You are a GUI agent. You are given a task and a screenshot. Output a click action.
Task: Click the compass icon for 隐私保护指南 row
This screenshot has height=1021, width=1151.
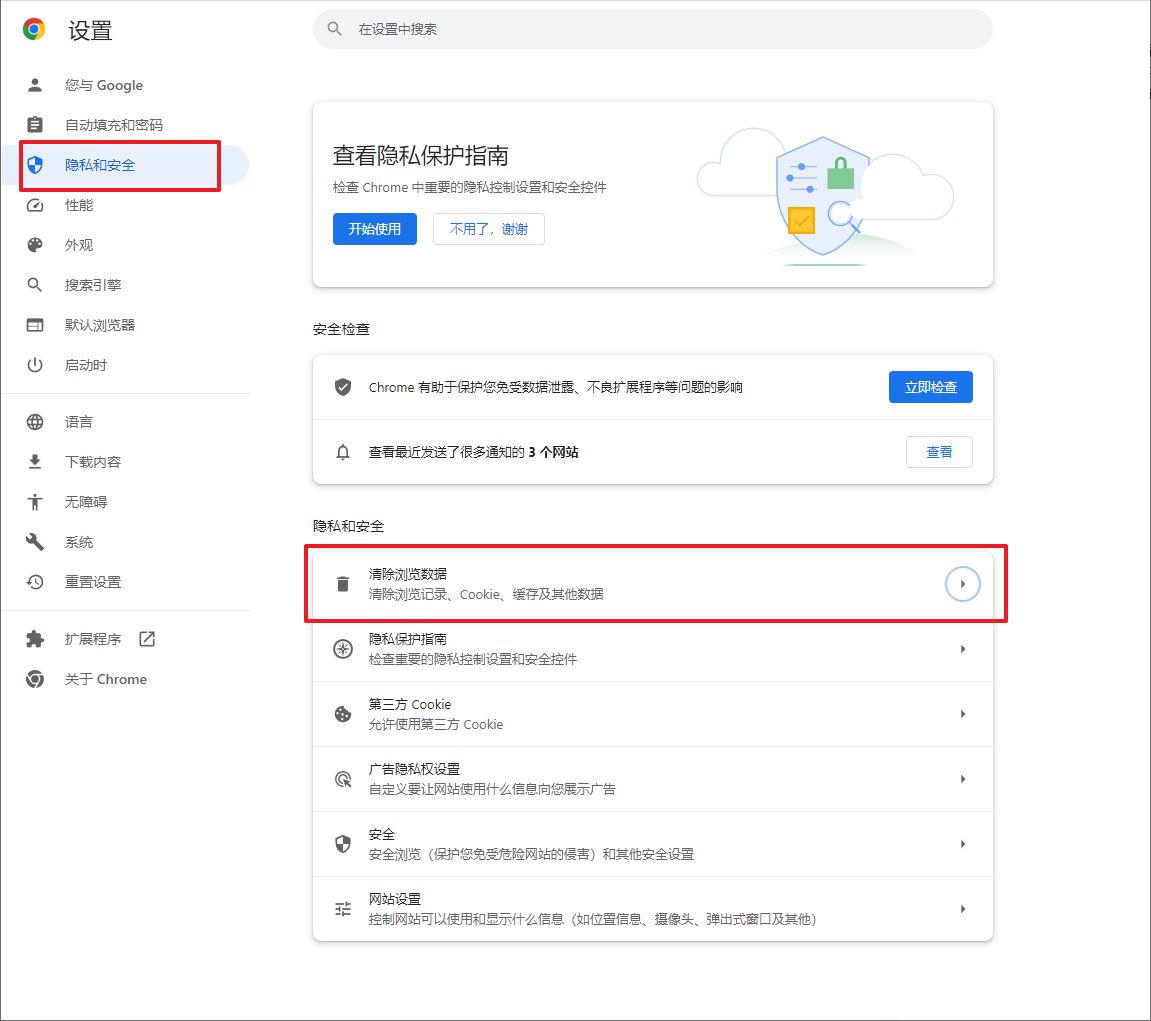click(x=343, y=649)
